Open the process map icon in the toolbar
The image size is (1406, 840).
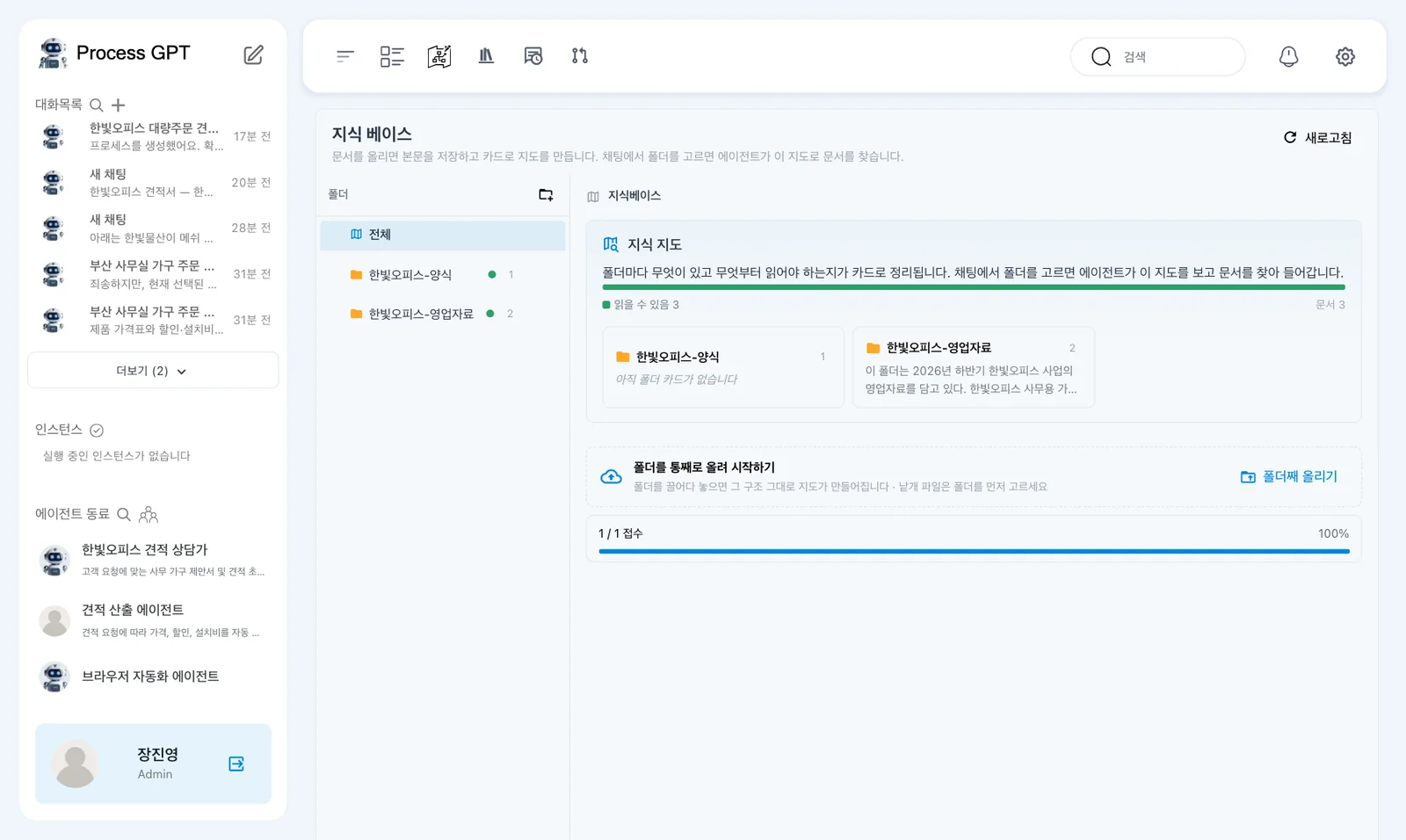click(439, 56)
